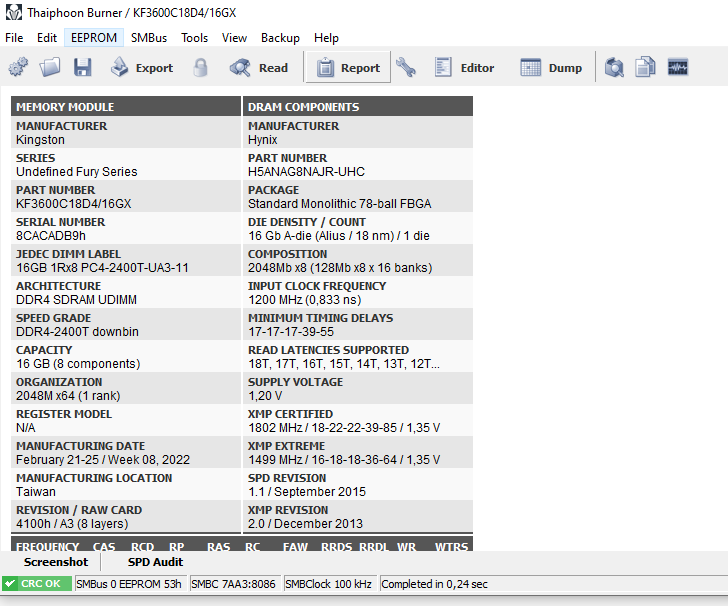This screenshot has width=728, height=606.
Task: Open the Tools menu
Action: [195, 38]
